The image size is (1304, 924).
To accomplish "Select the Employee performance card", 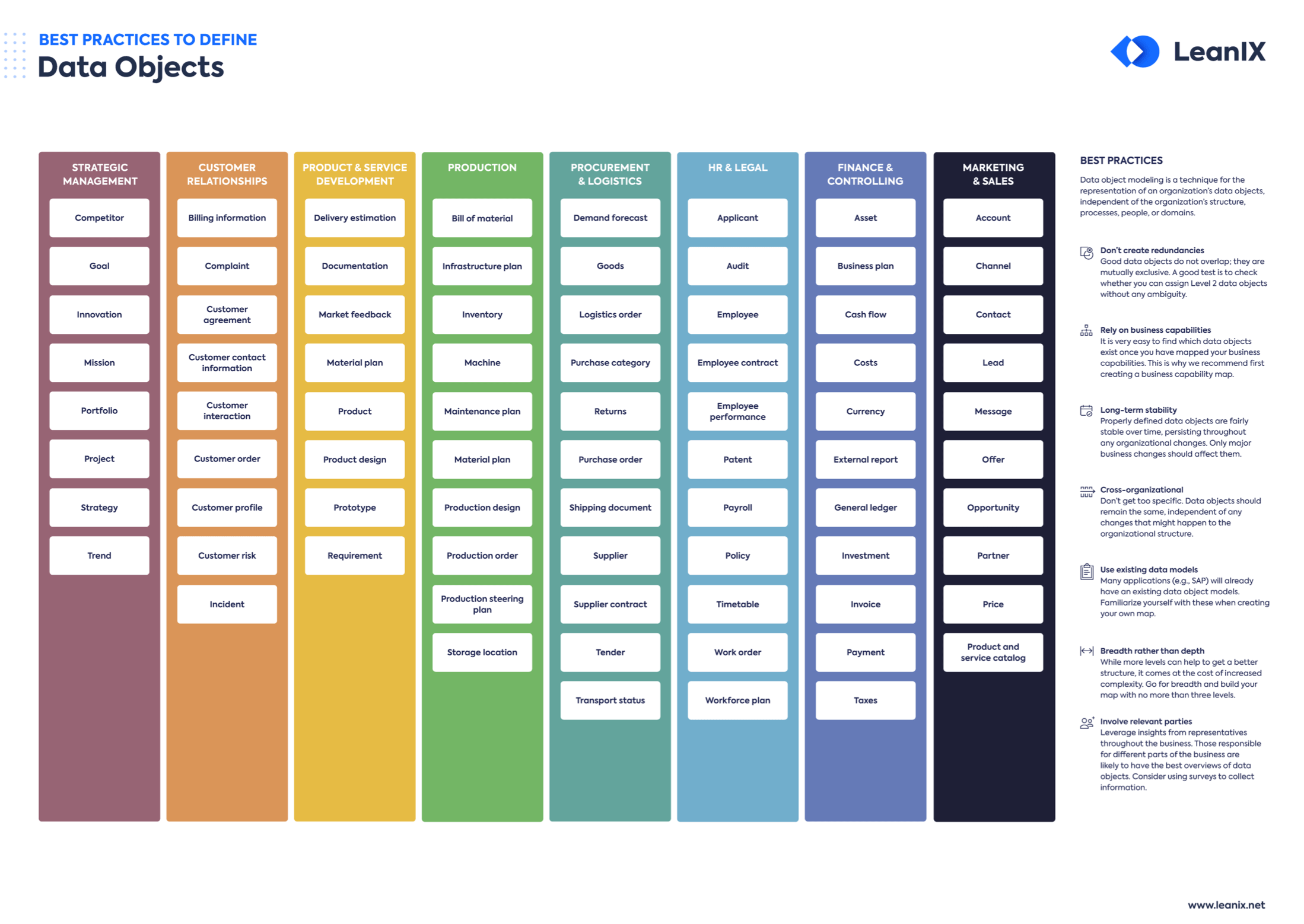I will (x=737, y=411).
